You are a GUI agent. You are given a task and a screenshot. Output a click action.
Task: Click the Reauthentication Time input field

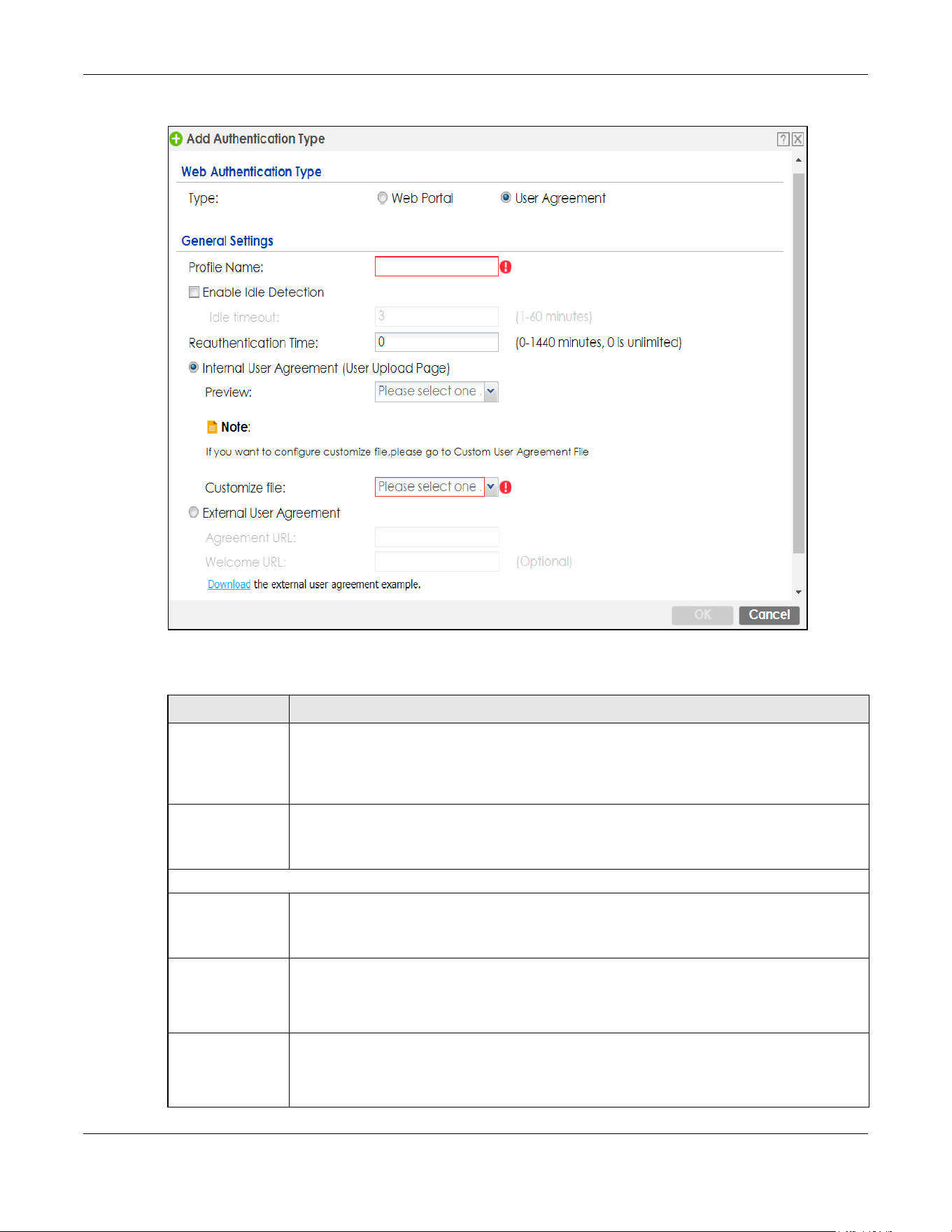pos(436,342)
